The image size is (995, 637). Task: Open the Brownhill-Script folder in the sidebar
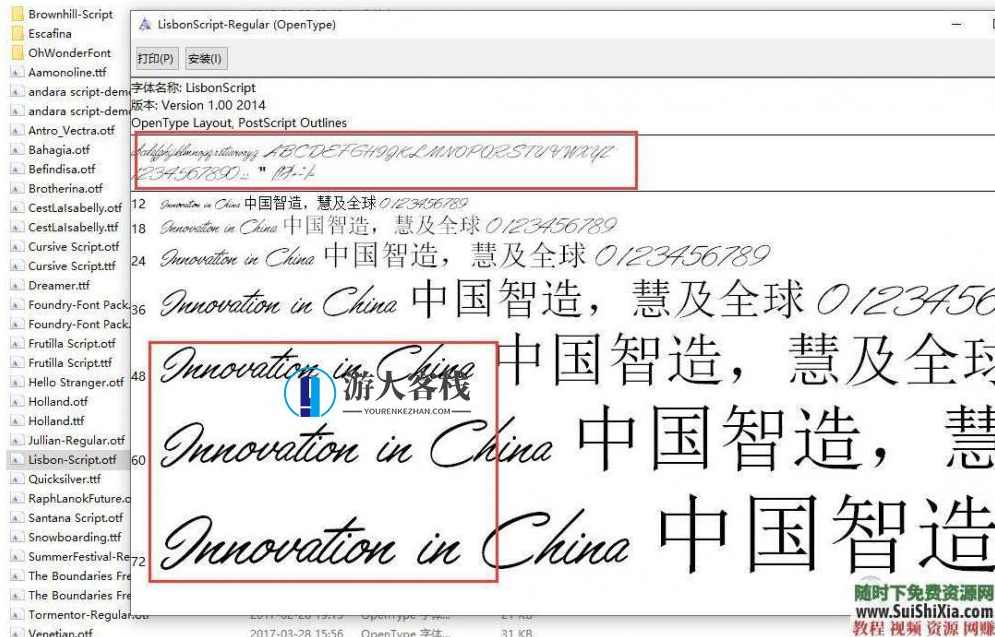pyautogui.click(x=65, y=13)
